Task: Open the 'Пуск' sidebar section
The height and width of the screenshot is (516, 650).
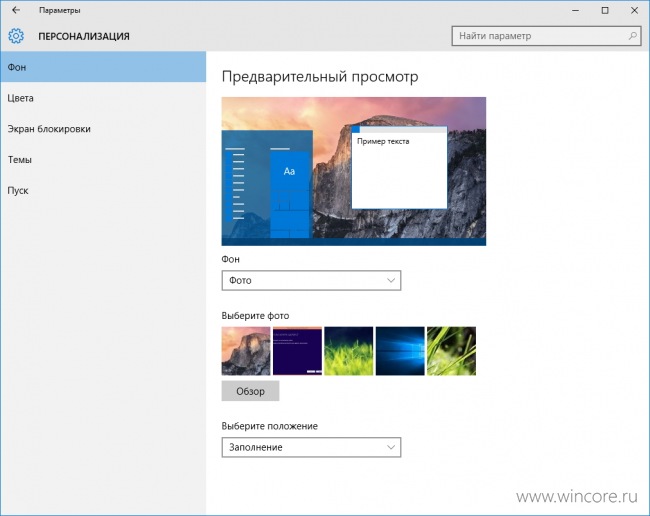Action: tap(103, 191)
